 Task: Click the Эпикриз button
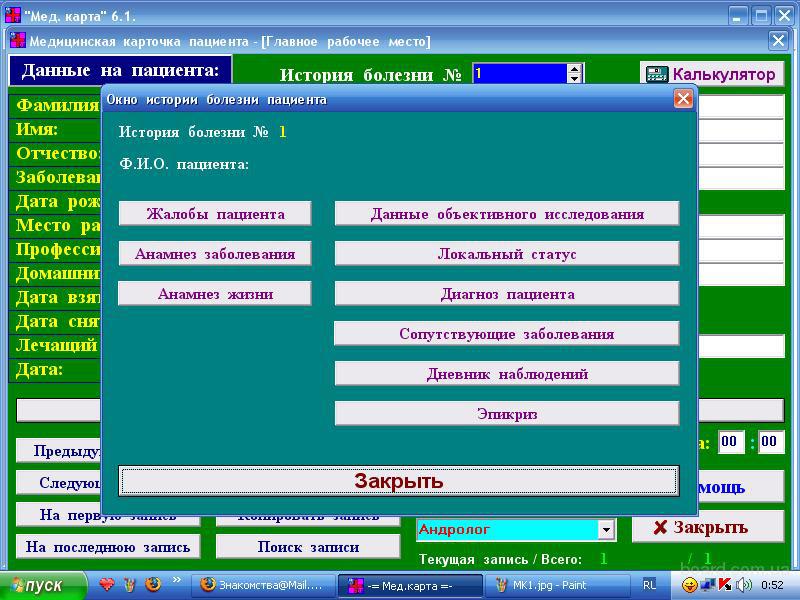click(x=507, y=413)
